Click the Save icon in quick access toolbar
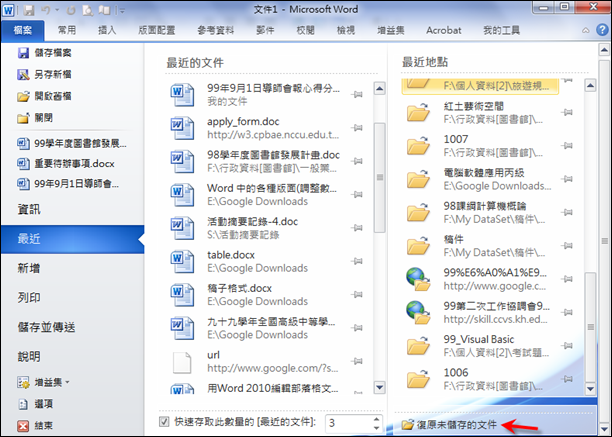 (28, 10)
